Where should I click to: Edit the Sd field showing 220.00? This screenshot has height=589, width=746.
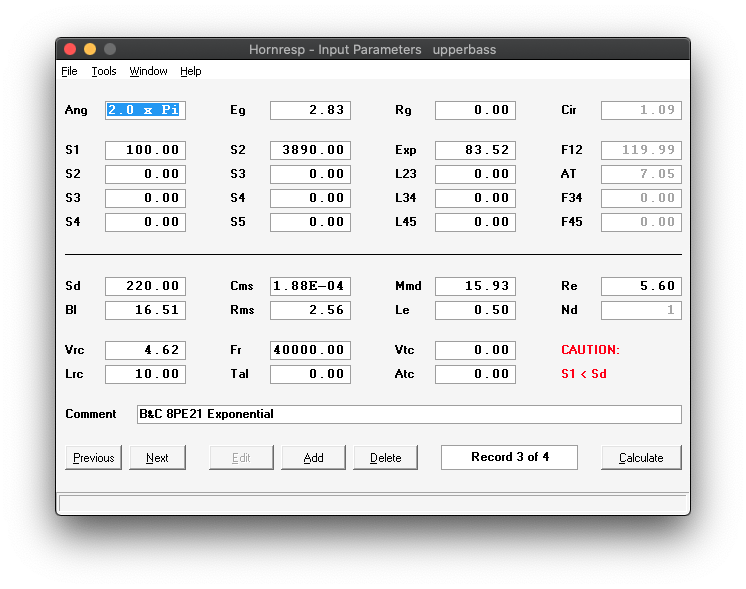(x=146, y=286)
